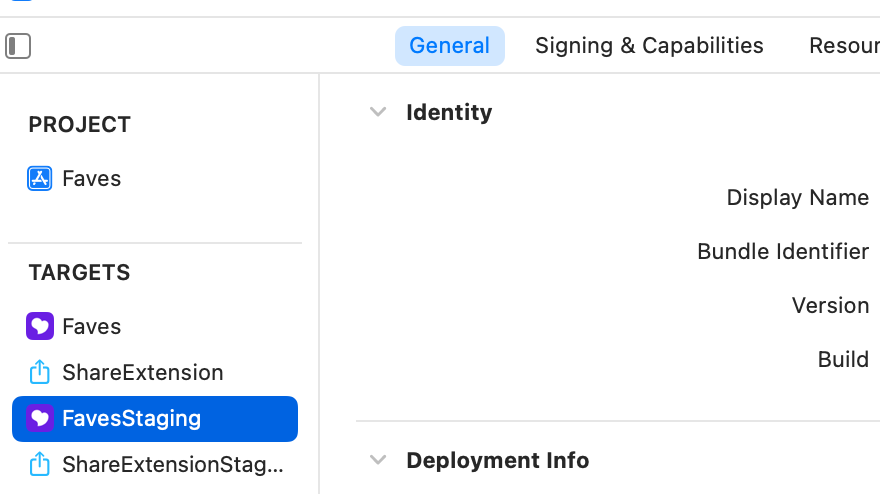880x494 pixels.
Task: Toggle the sidebar panel icon
Action: coord(18,46)
